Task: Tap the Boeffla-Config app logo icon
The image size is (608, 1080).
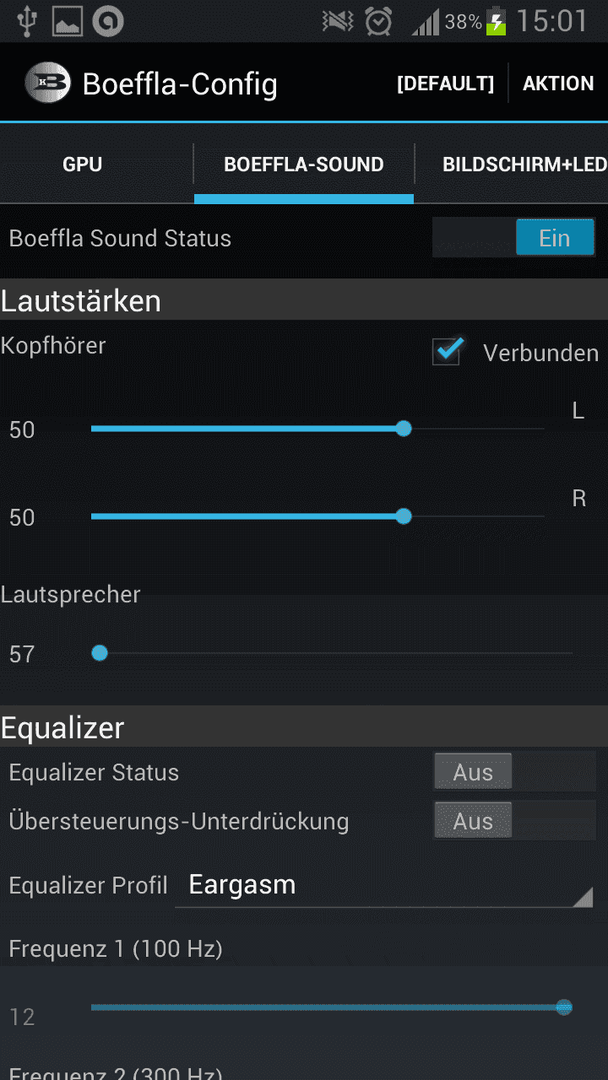Action: click(48, 83)
